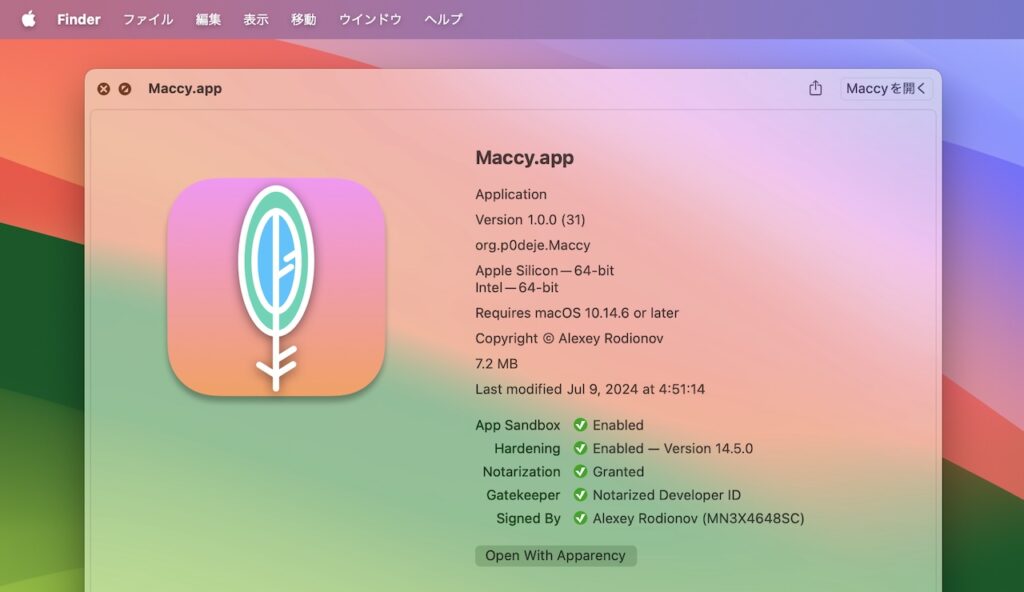Viewport: 1024px width, 592px height.
Task: Open the ウインドウ menu
Action: (369, 19)
